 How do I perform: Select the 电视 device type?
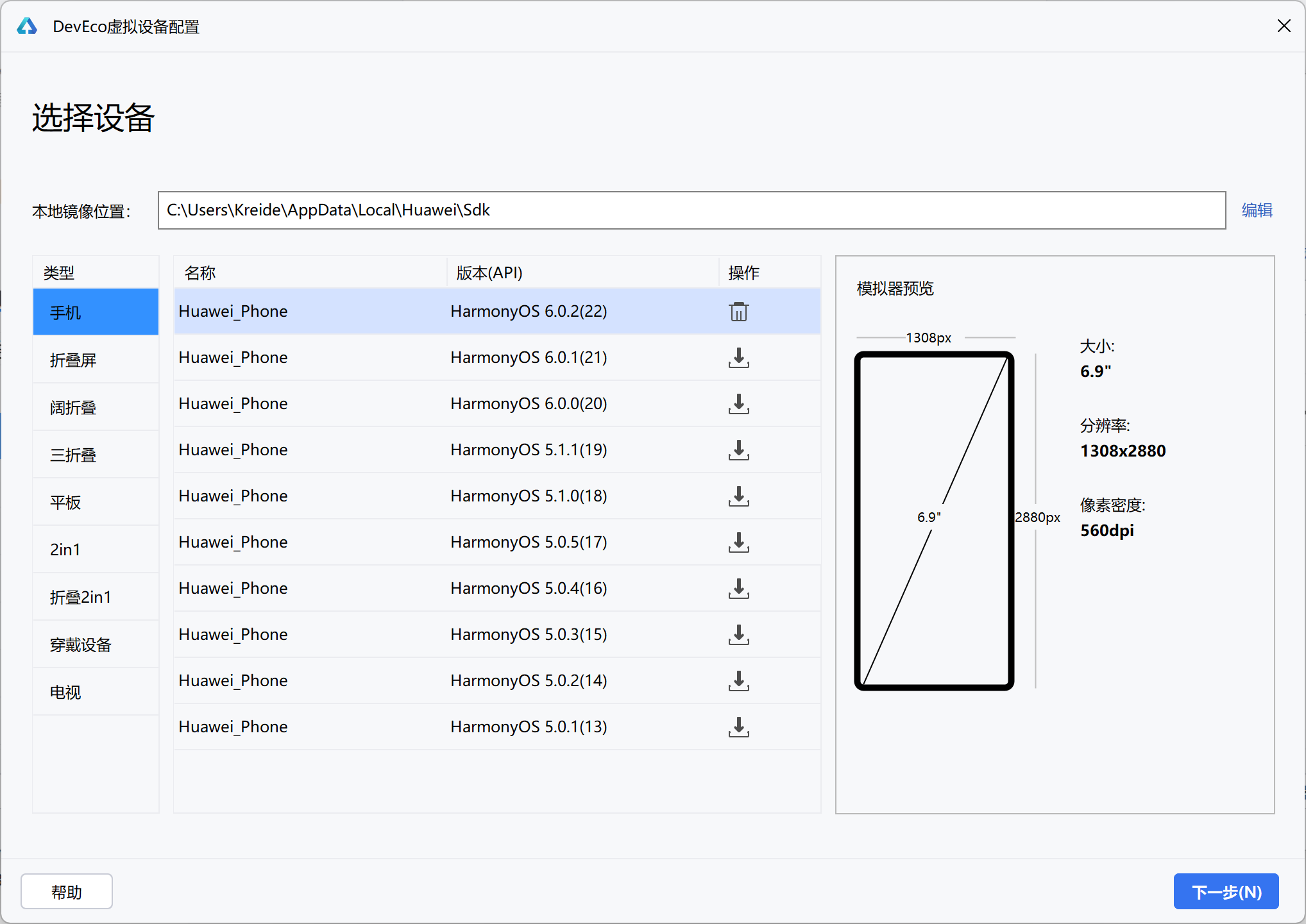click(x=96, y=692)
